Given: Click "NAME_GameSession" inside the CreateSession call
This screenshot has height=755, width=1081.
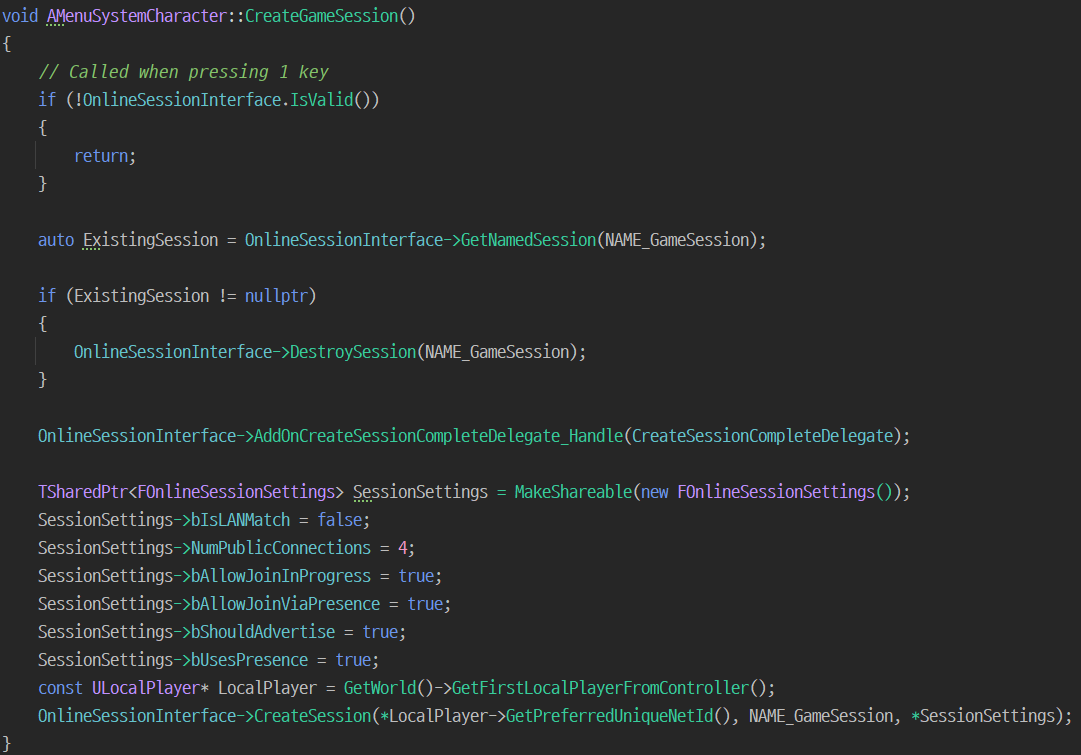Looking at the screenshot, I should [821, 716].
